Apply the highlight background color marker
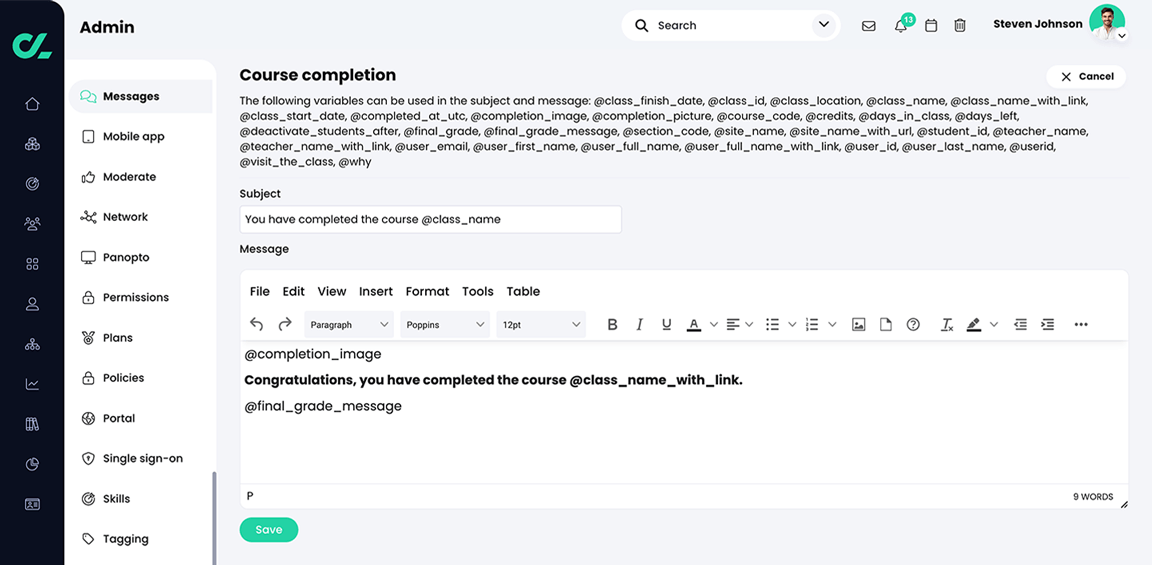This screenshot has height=565, width=1152. [974, 324]
